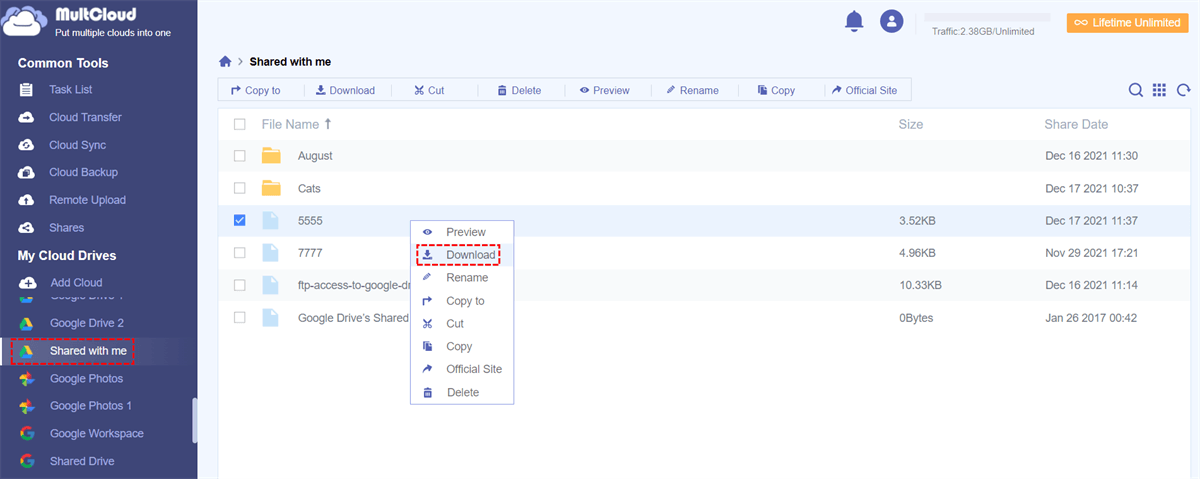Choose Official Site in context menu
The image size is (1200, 479).
pyautogui.click(x=462, y=369)
